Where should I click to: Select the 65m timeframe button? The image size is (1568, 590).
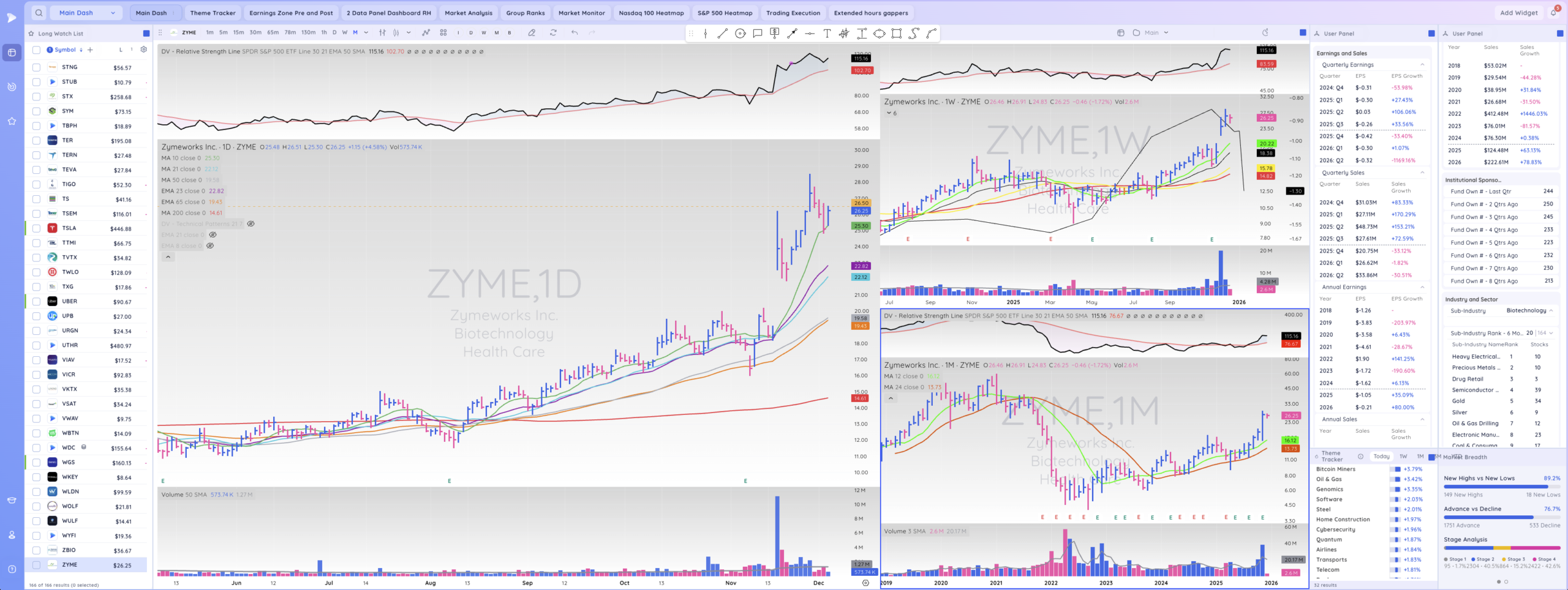coord(273,32)
